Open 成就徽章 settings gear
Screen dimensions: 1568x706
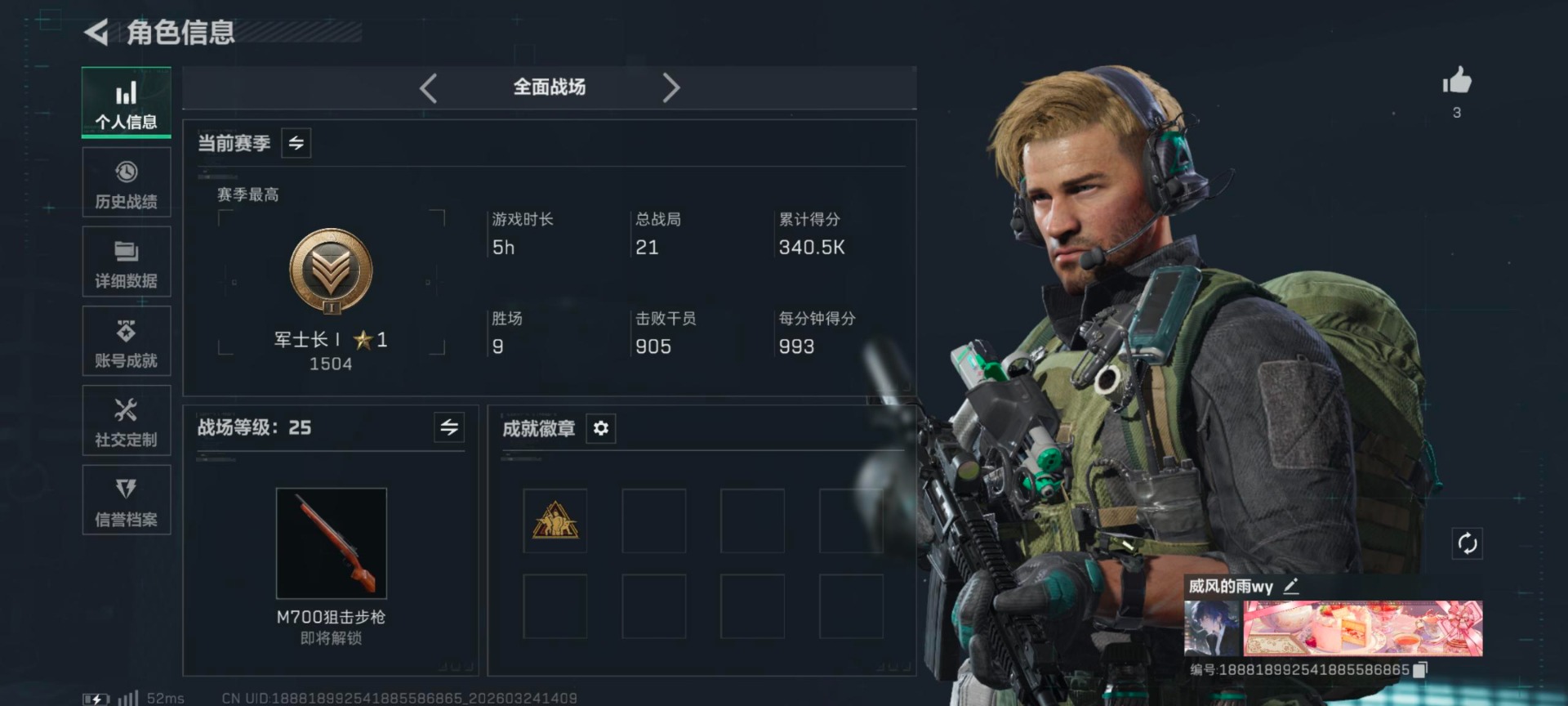coord(601,428)
